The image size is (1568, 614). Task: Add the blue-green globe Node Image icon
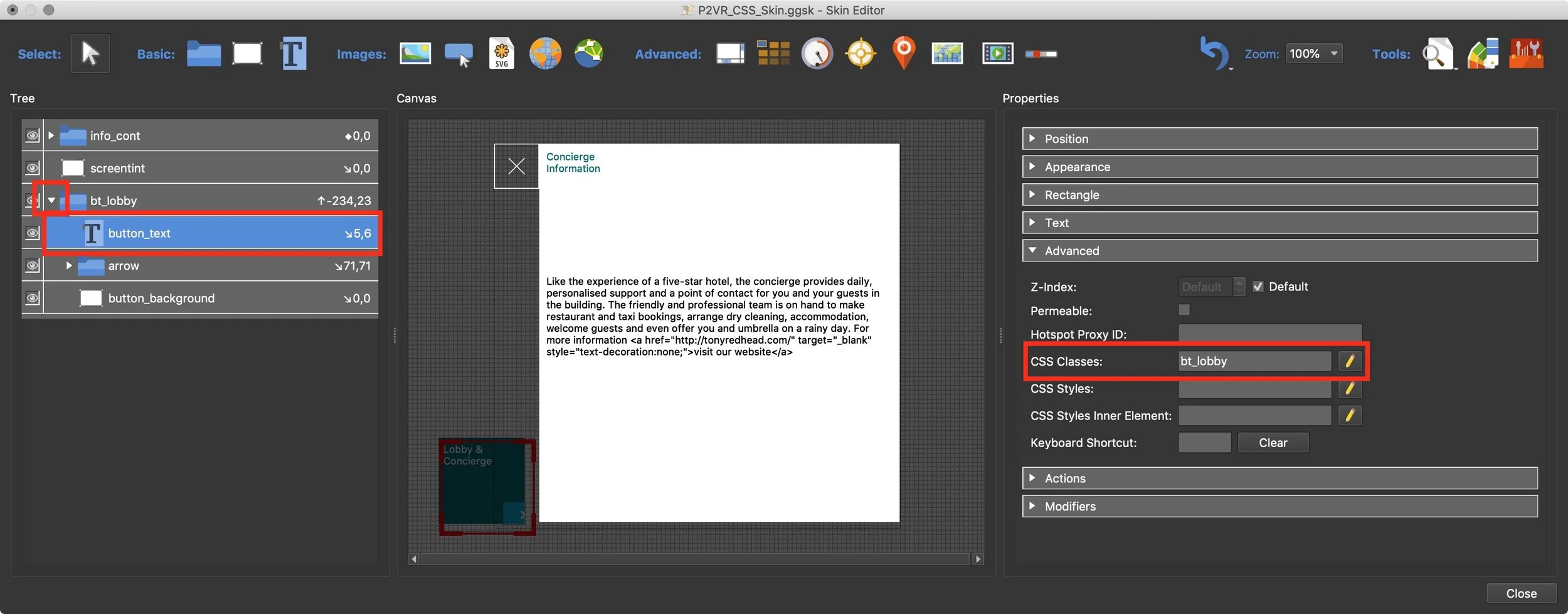588,54
